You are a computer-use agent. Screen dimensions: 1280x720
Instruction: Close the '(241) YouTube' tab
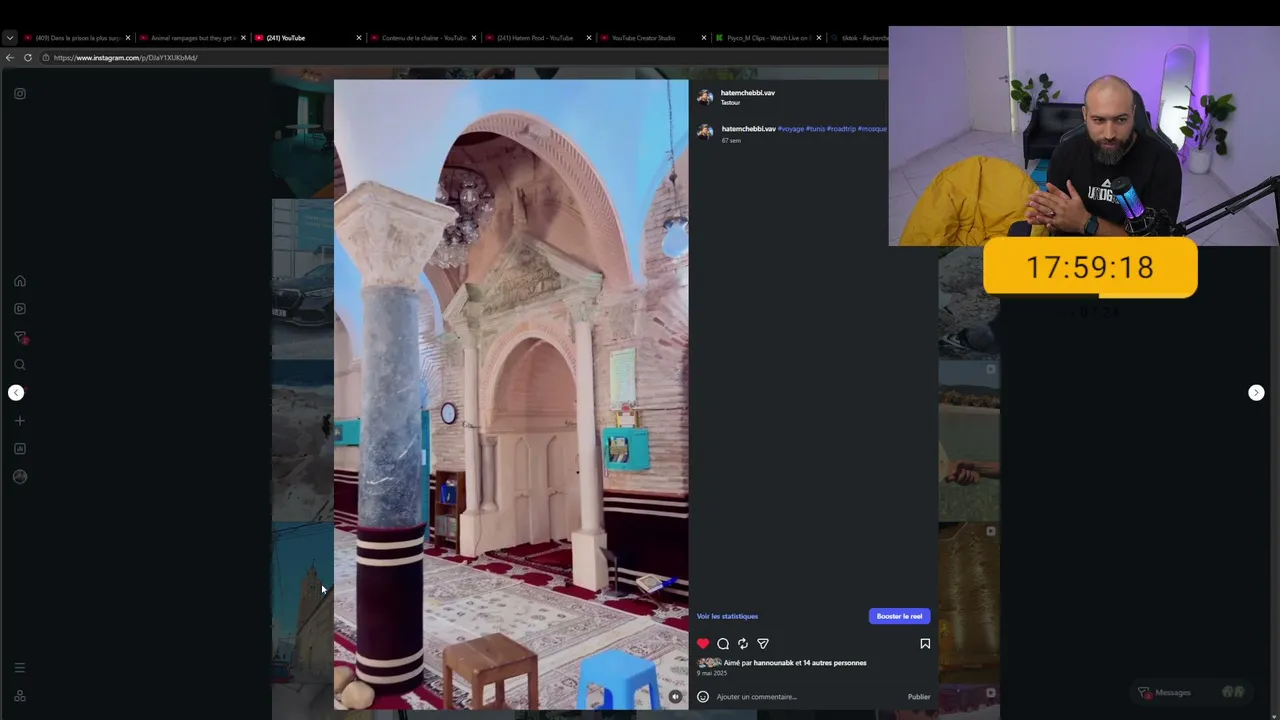(359, 38)
